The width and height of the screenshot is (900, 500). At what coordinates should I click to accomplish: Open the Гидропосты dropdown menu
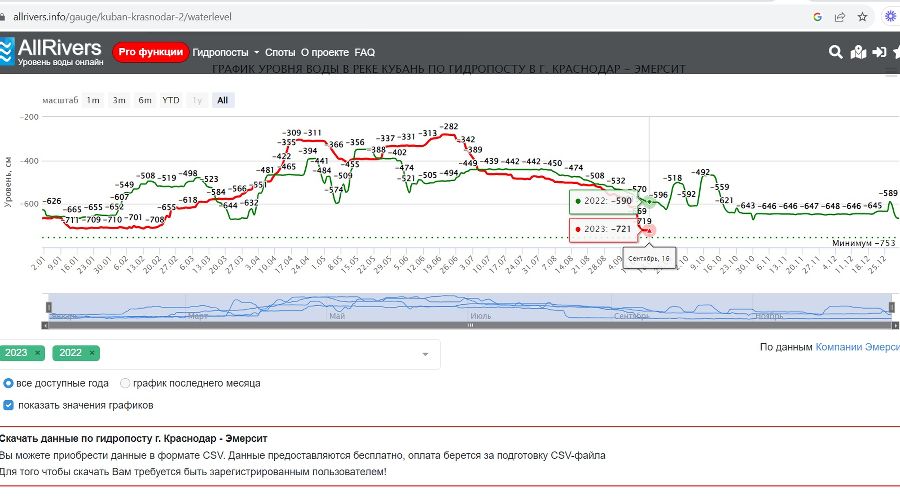pyautogui.click(x=225, y=52)
